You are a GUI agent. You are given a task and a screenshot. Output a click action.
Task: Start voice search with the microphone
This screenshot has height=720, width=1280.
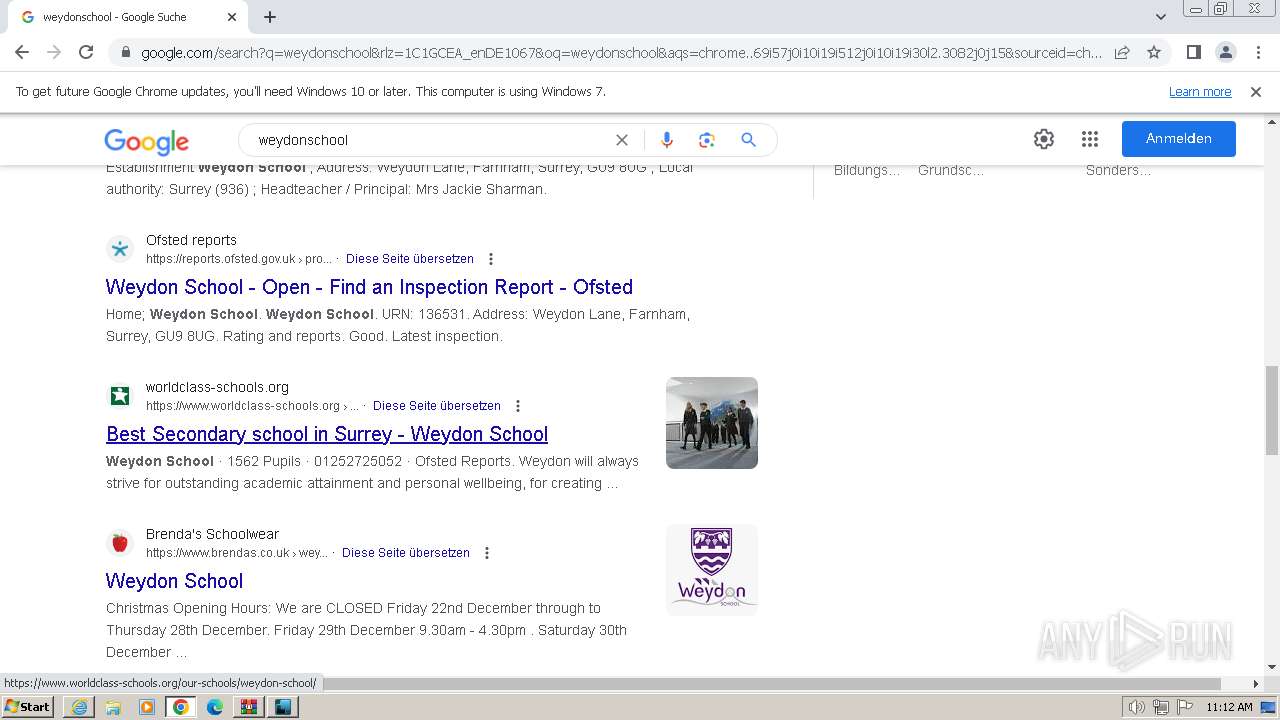tap(667, 140)
